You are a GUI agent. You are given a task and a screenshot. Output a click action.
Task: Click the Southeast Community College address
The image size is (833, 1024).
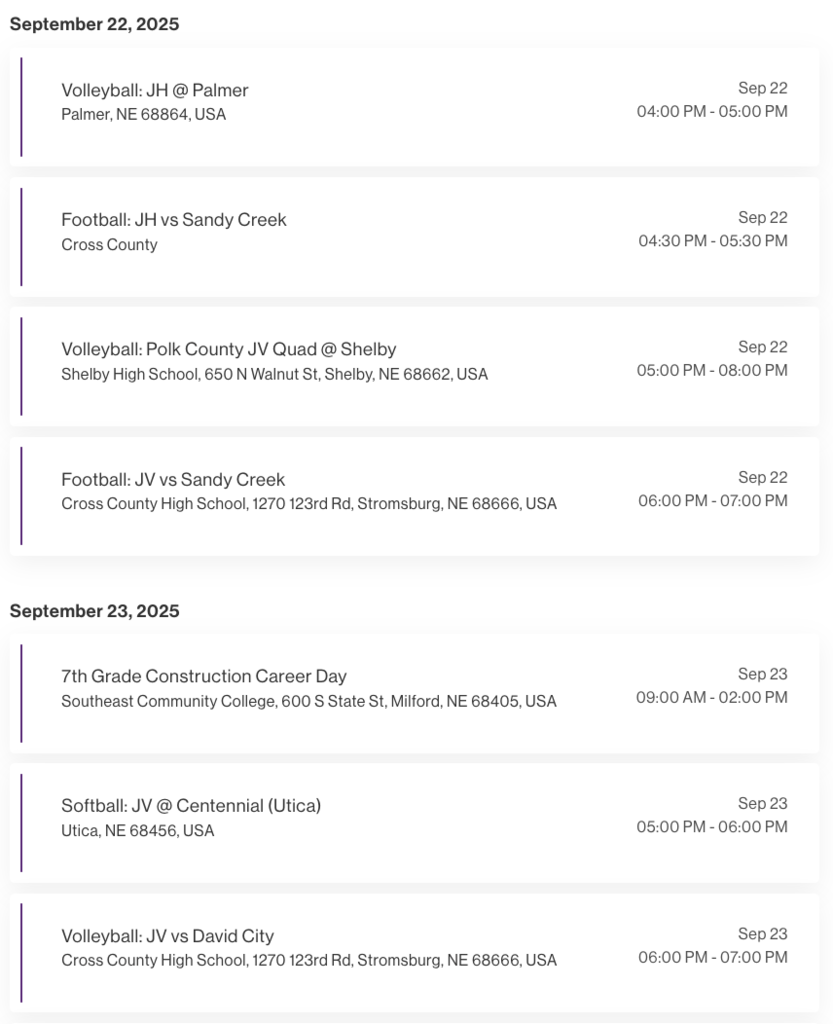[308, 702]
